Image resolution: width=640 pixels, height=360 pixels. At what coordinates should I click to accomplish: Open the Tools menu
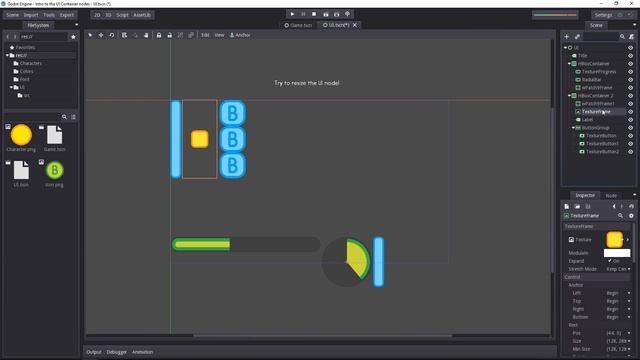pos(49,15)
